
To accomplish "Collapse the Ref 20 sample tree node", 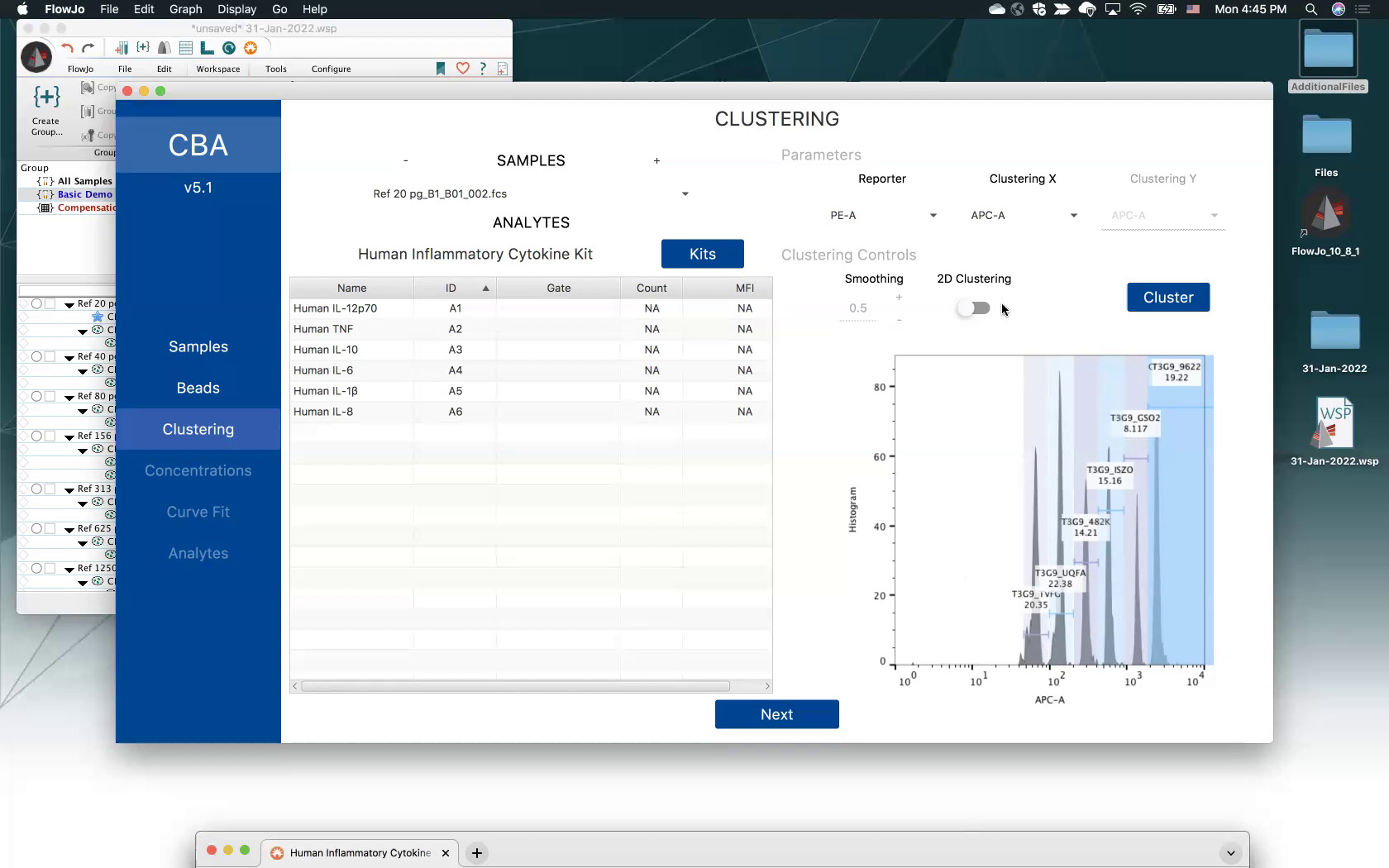I will (x=69, y=304).
